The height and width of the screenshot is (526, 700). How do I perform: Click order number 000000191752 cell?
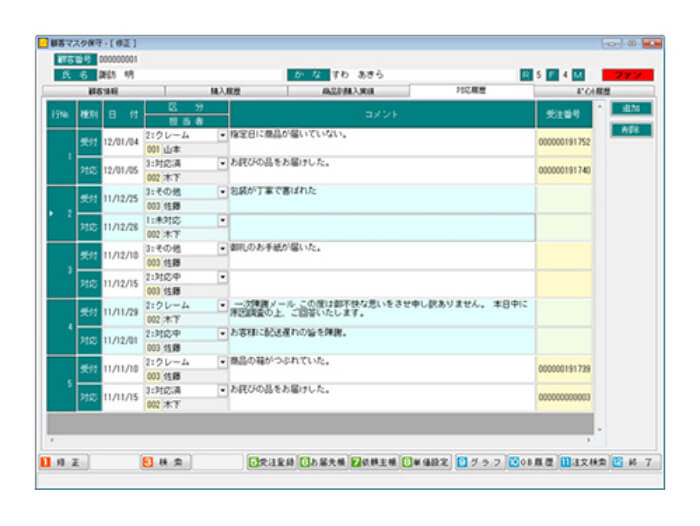coord(564,142)
